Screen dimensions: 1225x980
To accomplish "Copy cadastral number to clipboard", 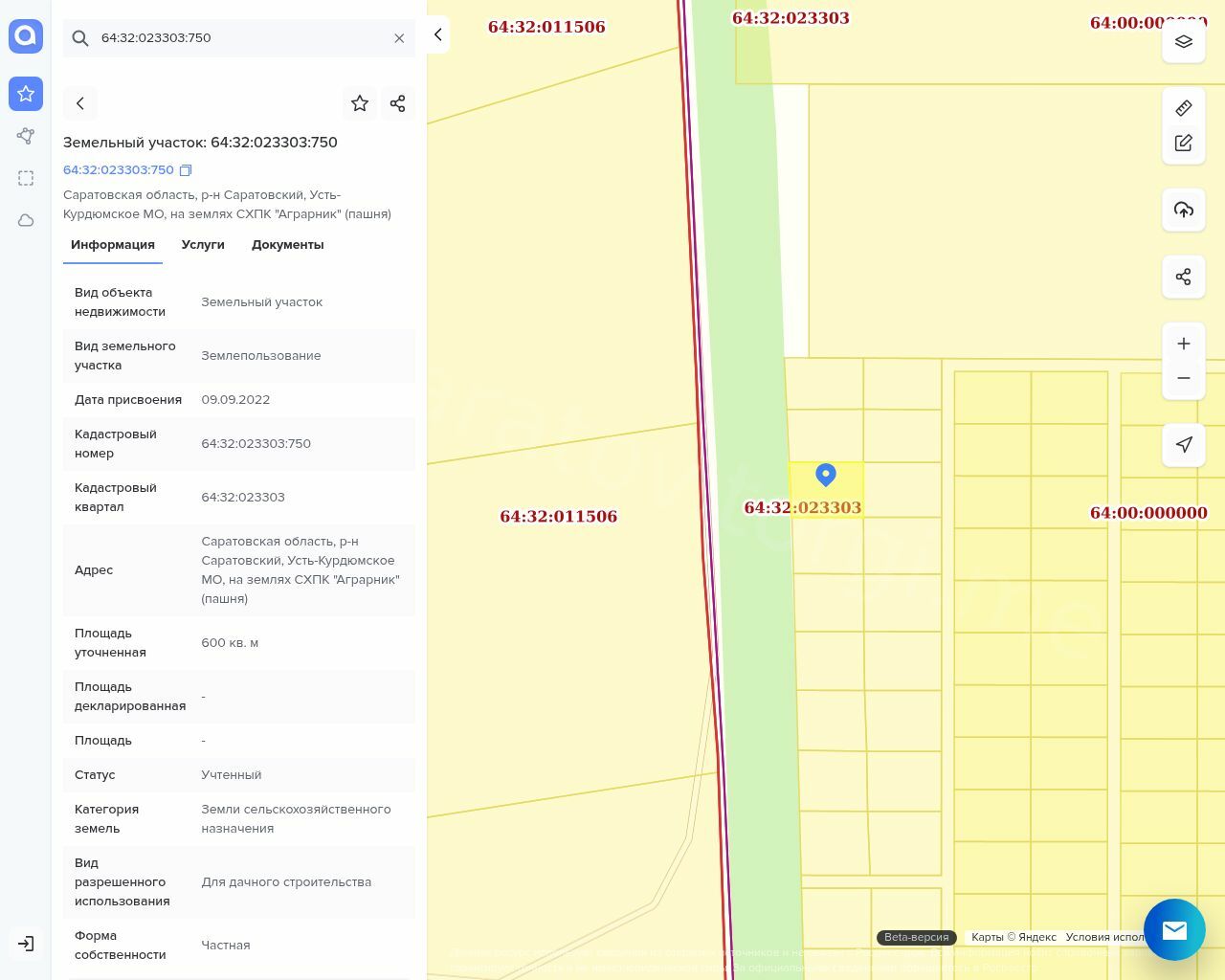I will coord(186,170).
